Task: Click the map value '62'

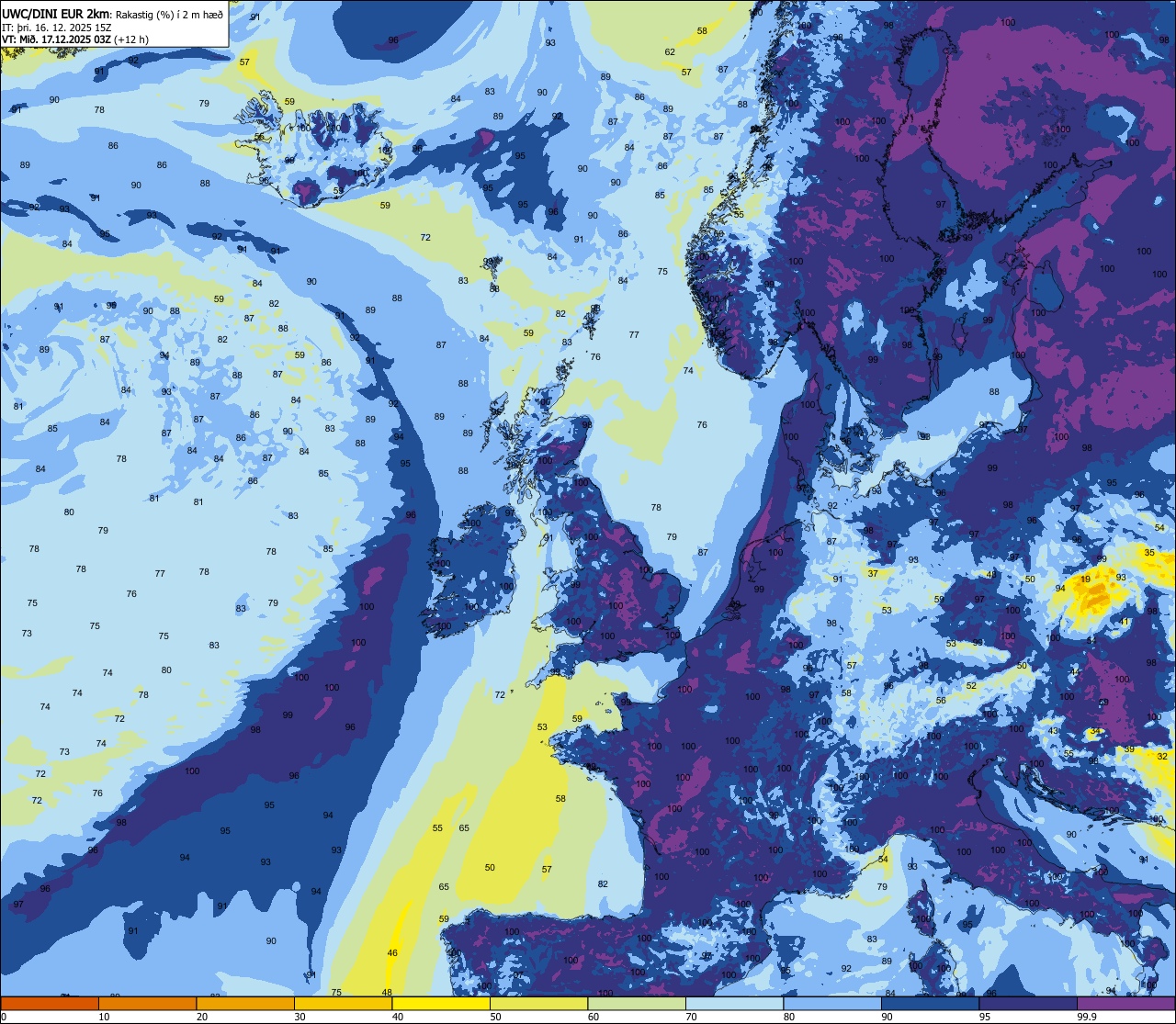Action: (670, 52)
